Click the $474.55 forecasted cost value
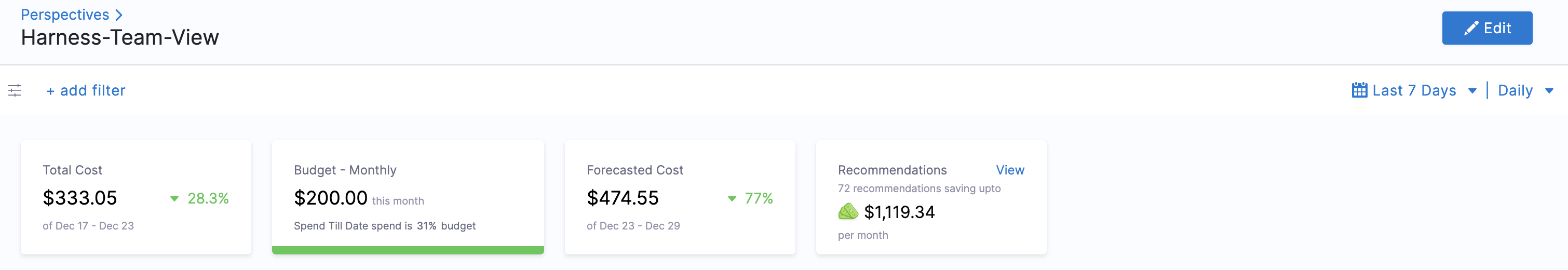1568x270 pixels. [x=623, y=198]
